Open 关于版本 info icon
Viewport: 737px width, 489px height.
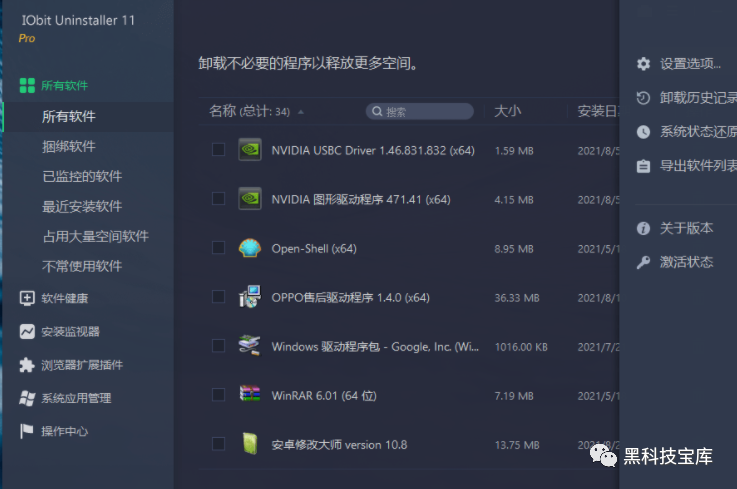(643, 228)
